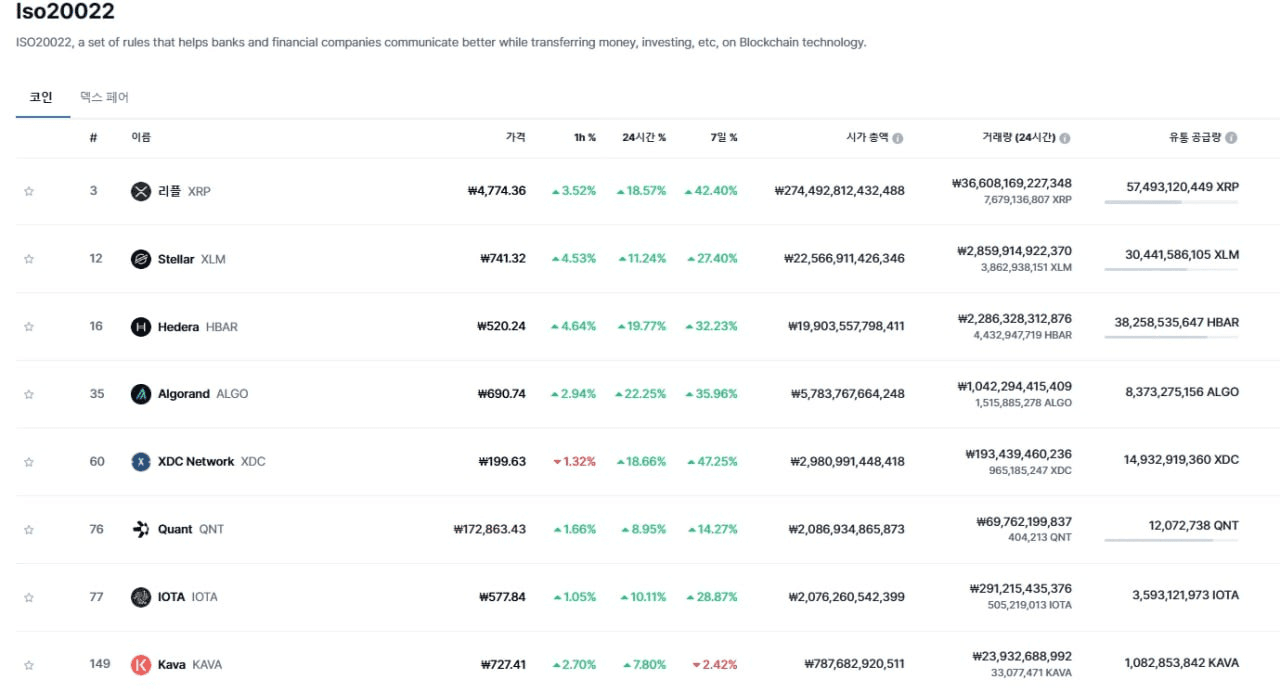Sort by the 거래량 (24시간) column header
The height and width of the screenshot is (692, 1280).
point(1019,138)
